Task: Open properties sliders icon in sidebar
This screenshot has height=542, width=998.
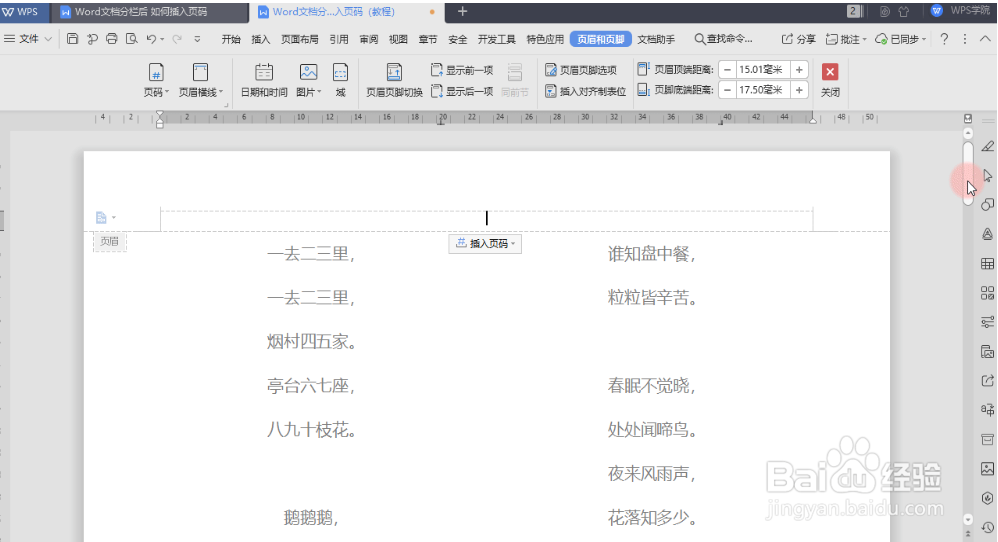Action: pyautogui.click(x=987, y=322)
